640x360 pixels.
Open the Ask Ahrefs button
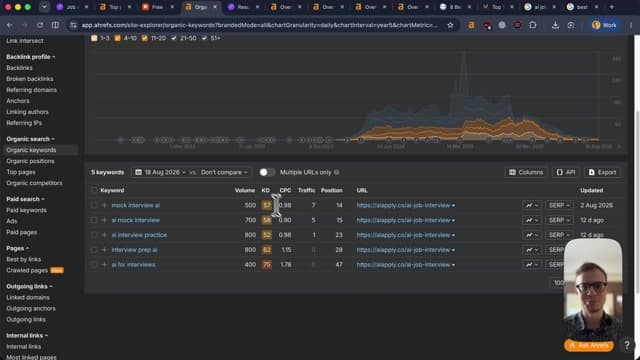point(589,345)
